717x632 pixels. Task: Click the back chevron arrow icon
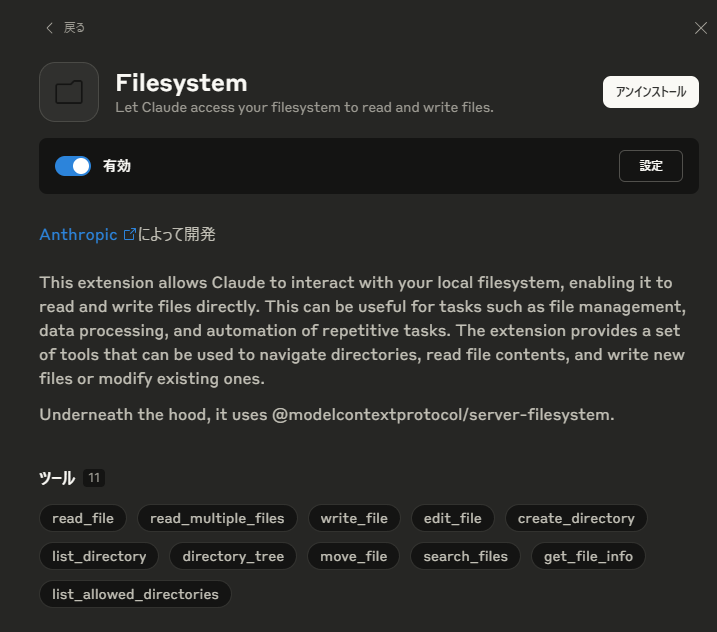[49, 28]
